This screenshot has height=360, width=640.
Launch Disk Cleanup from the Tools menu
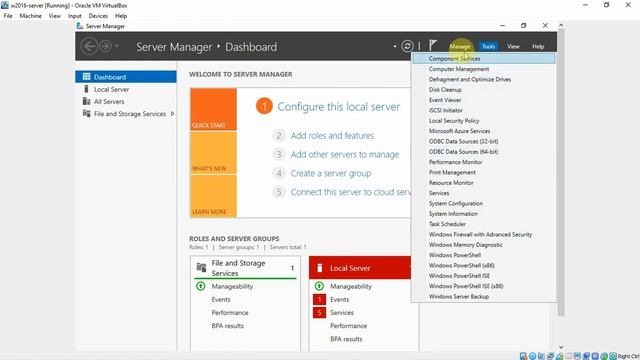[x=484, y=90]
